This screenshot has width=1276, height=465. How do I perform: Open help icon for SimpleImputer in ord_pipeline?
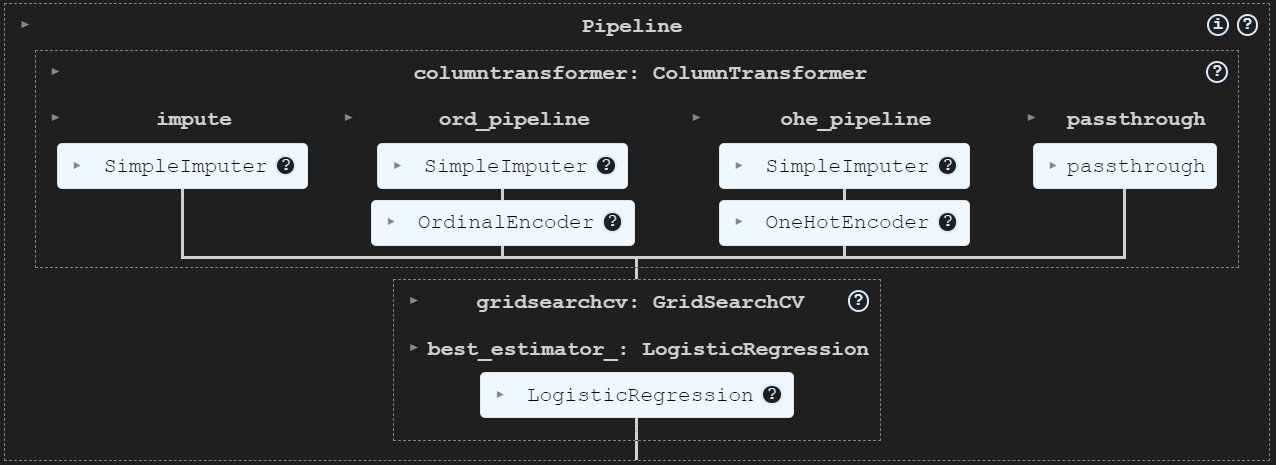click(605, 166)
